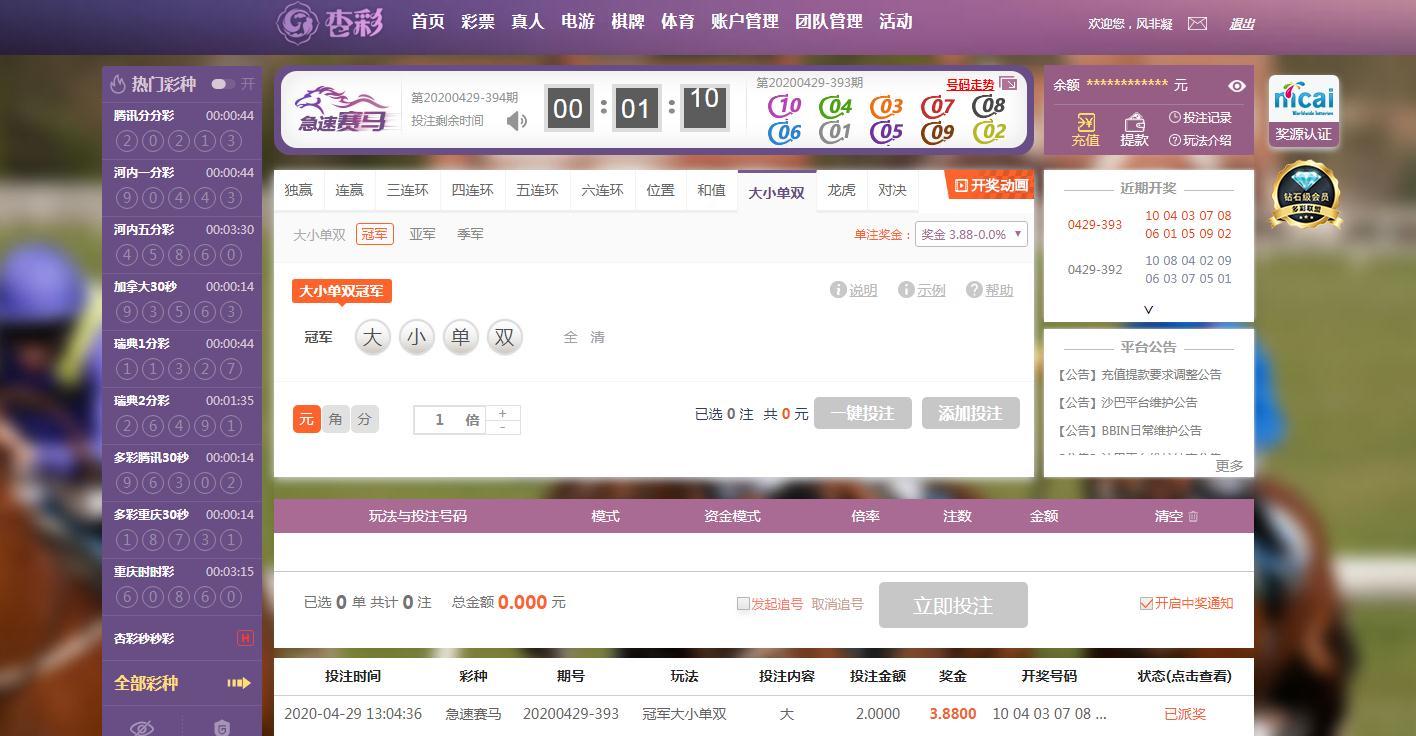Open 真人 in top navigation
The width and height of the screenshot is (1416, 736).
click(x=528, y=21)
